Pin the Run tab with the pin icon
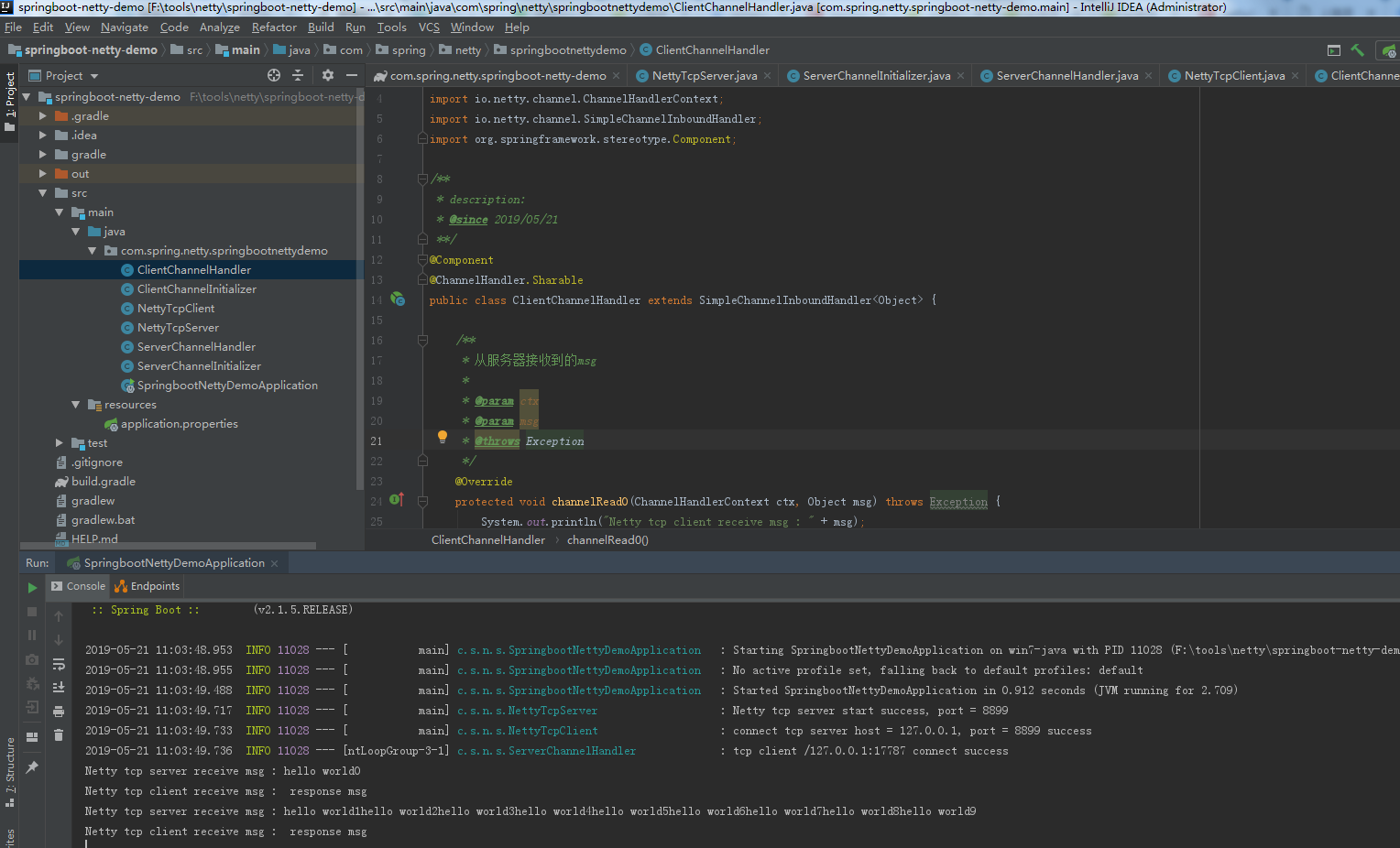 coord(32,766)
